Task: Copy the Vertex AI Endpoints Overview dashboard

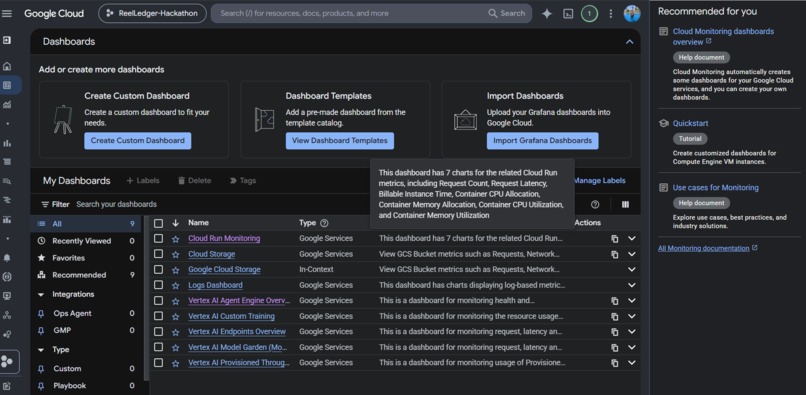Action: click(614, 332)
